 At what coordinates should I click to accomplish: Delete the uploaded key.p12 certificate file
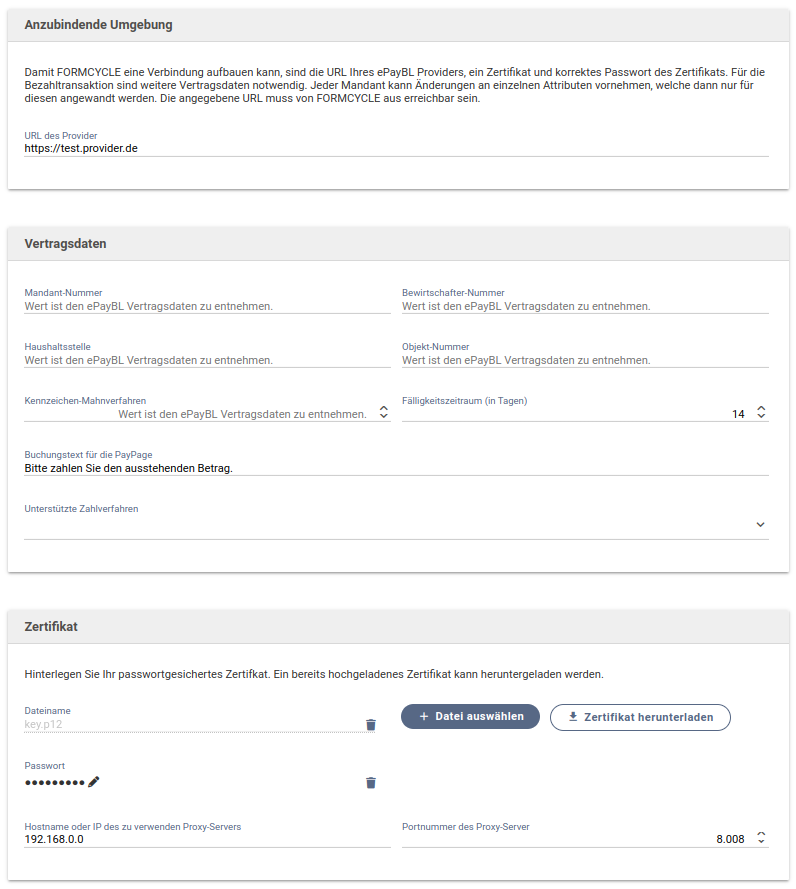[x=371, y=725]
